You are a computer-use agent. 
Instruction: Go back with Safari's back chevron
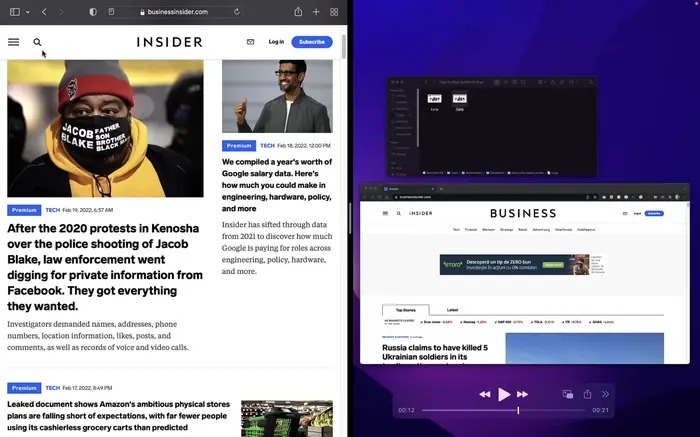point(46,12)
